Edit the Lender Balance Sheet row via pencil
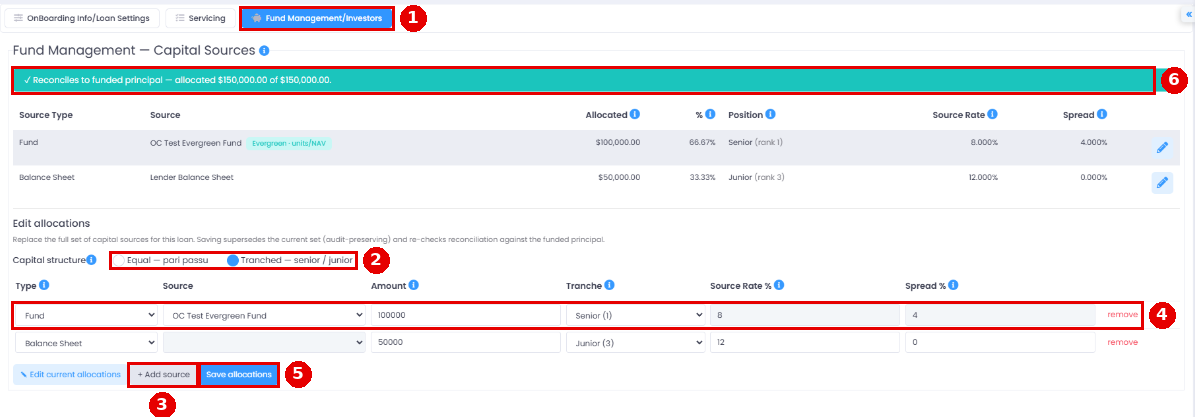 tap(1161, 183)
